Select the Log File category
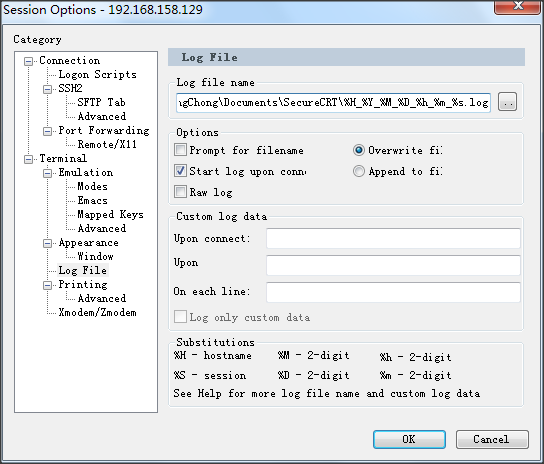Screen dimensions: 544x464 pyautogui.click(x=83, y=270)
